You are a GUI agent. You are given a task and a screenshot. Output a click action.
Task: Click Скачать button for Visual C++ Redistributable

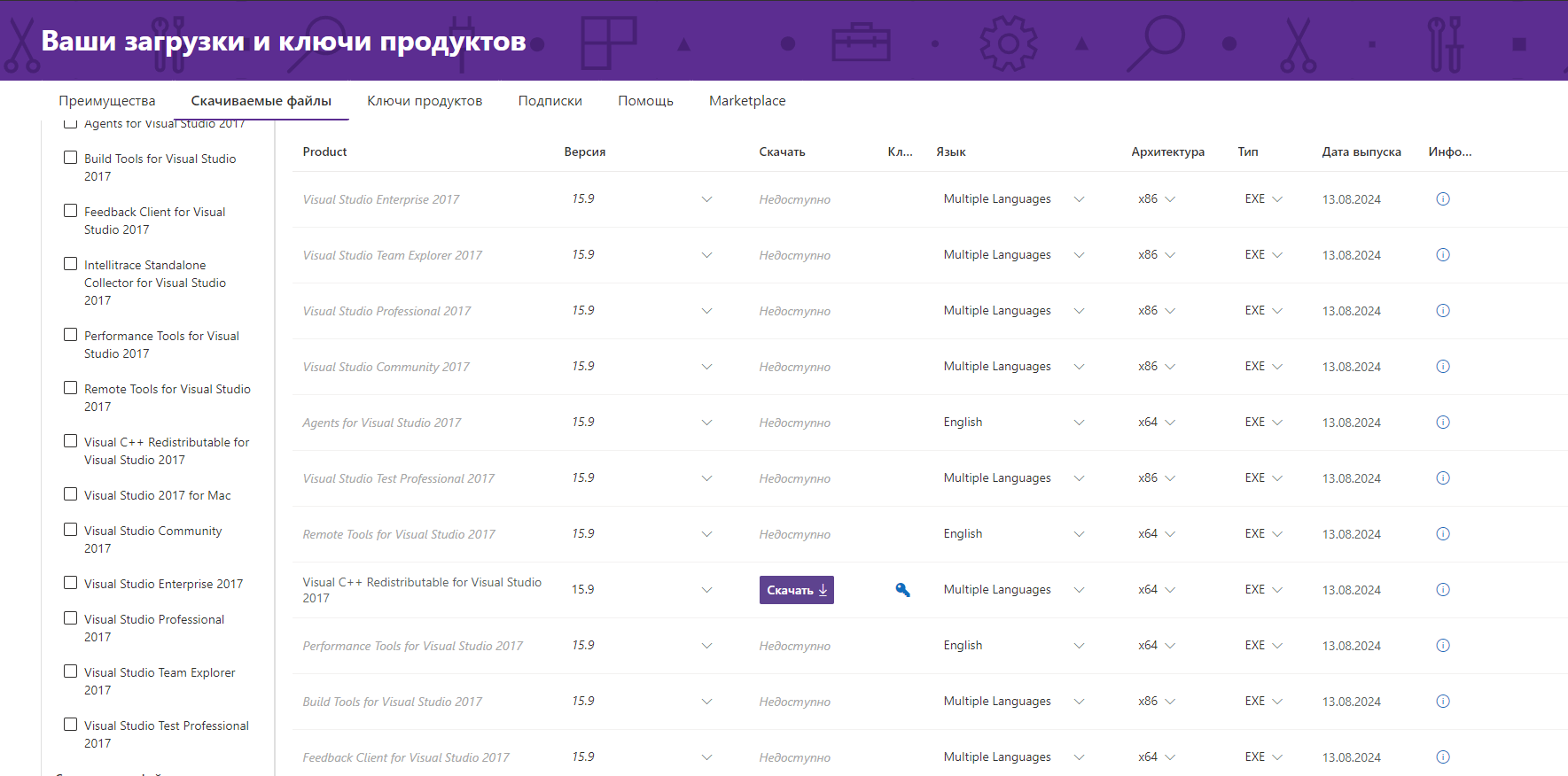796,590
